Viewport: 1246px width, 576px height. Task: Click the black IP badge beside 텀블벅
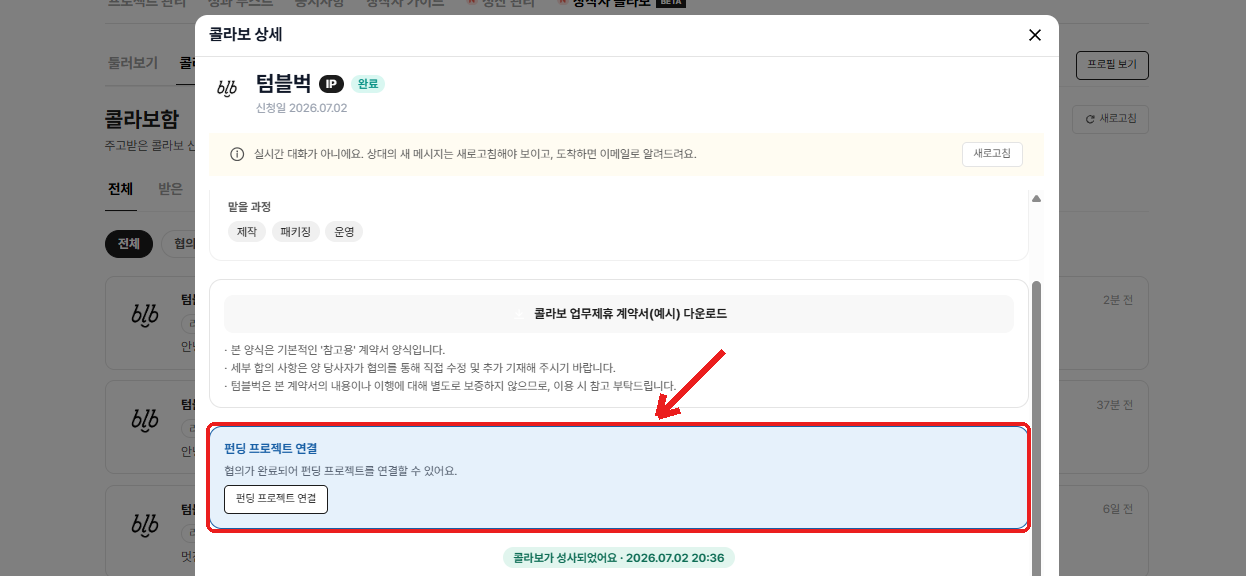(x=331, y=84)
